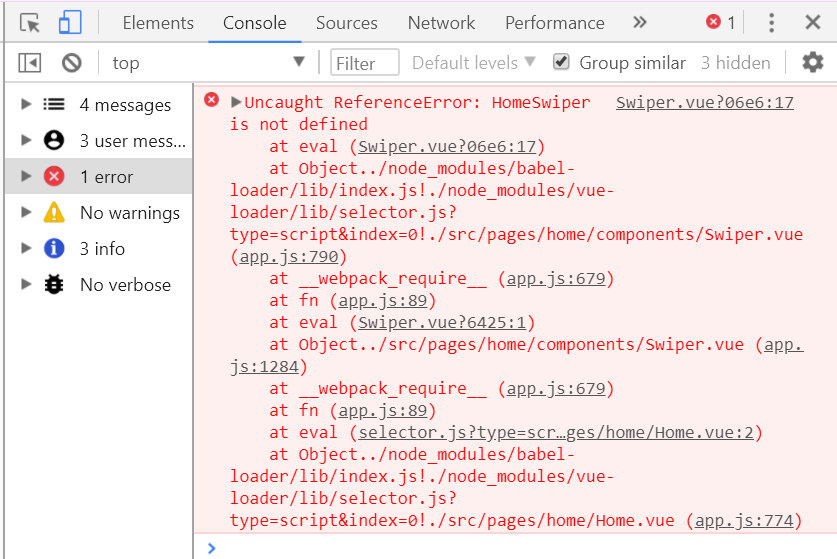Select the red error icon in sidebar

(x=54, y=176)
